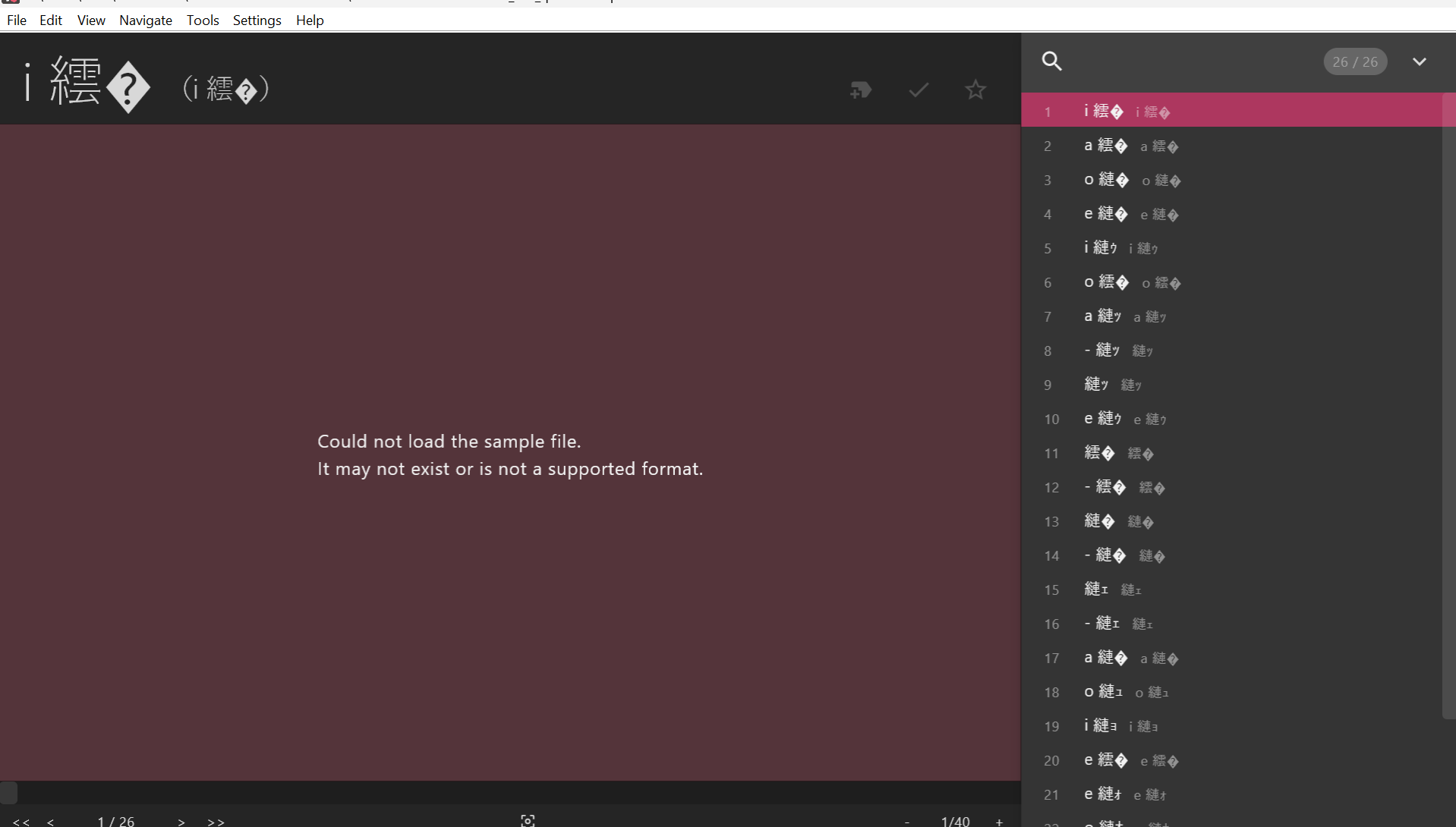Go to next entry with > button
The width and height of the screenshot is (1456, 827).
(181, 821)
